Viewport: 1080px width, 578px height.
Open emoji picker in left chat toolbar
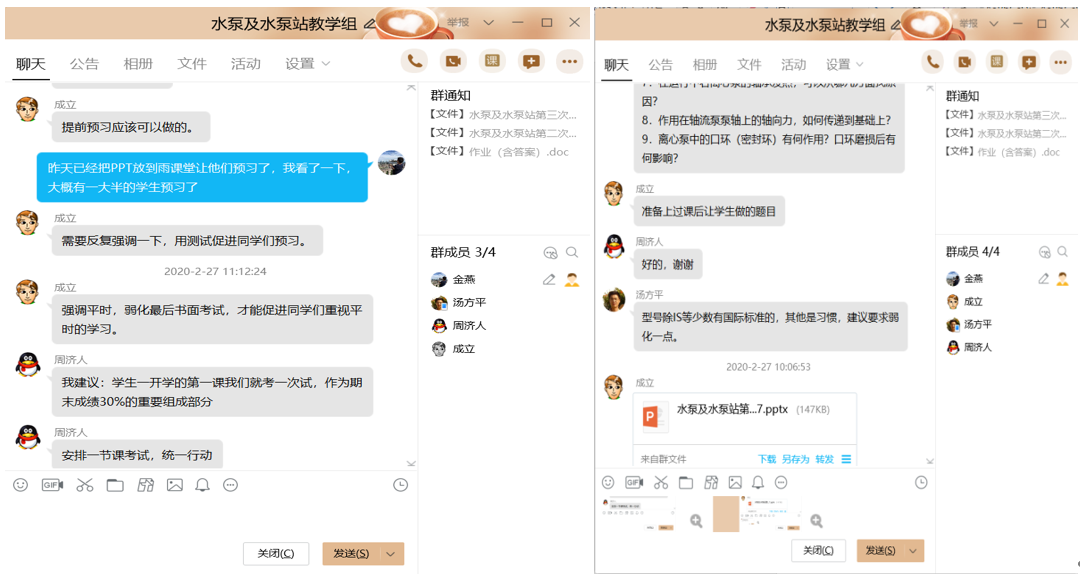(x=20, y=485)
